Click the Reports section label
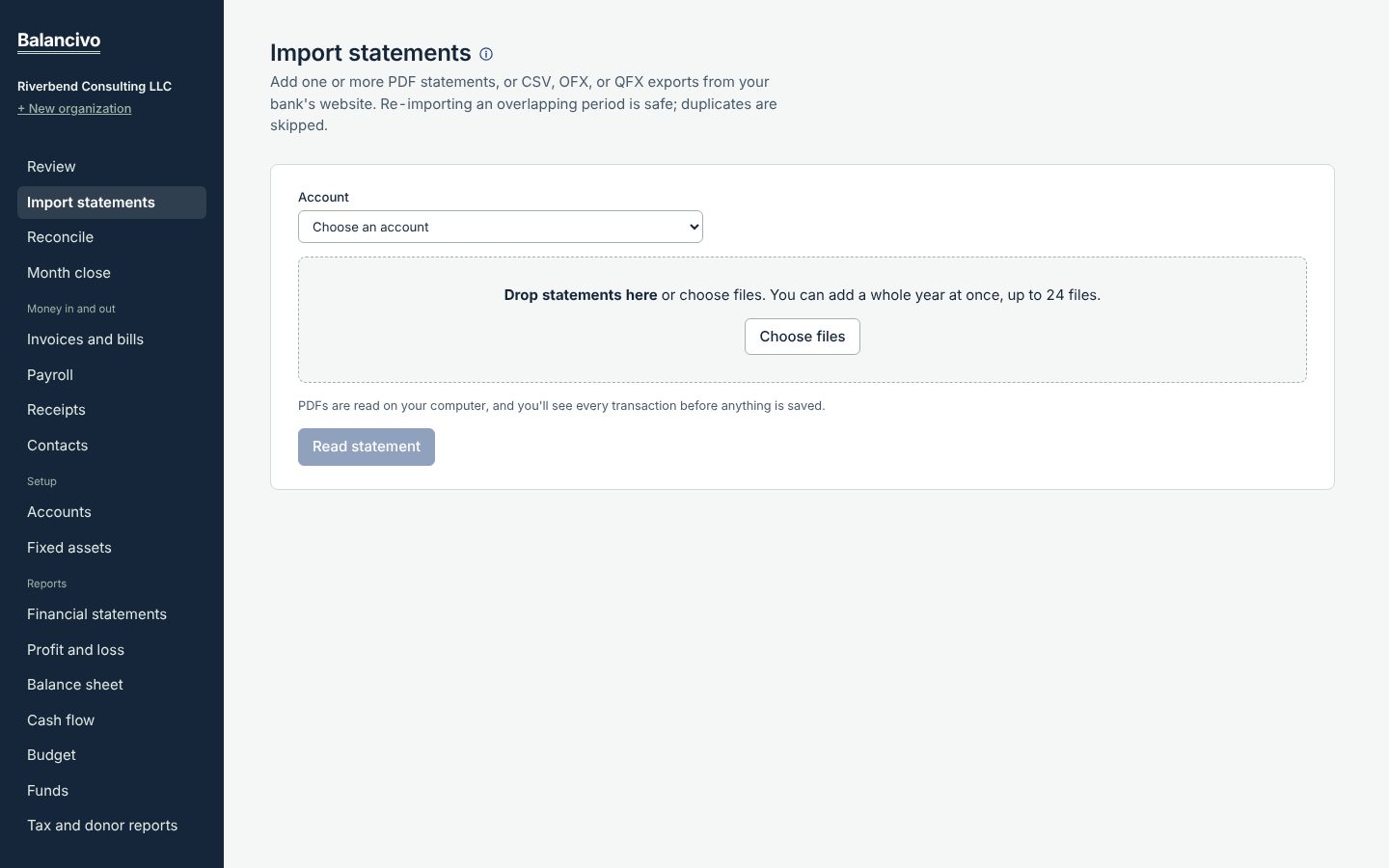This screenshot has height=868, width=1389. 46,583
